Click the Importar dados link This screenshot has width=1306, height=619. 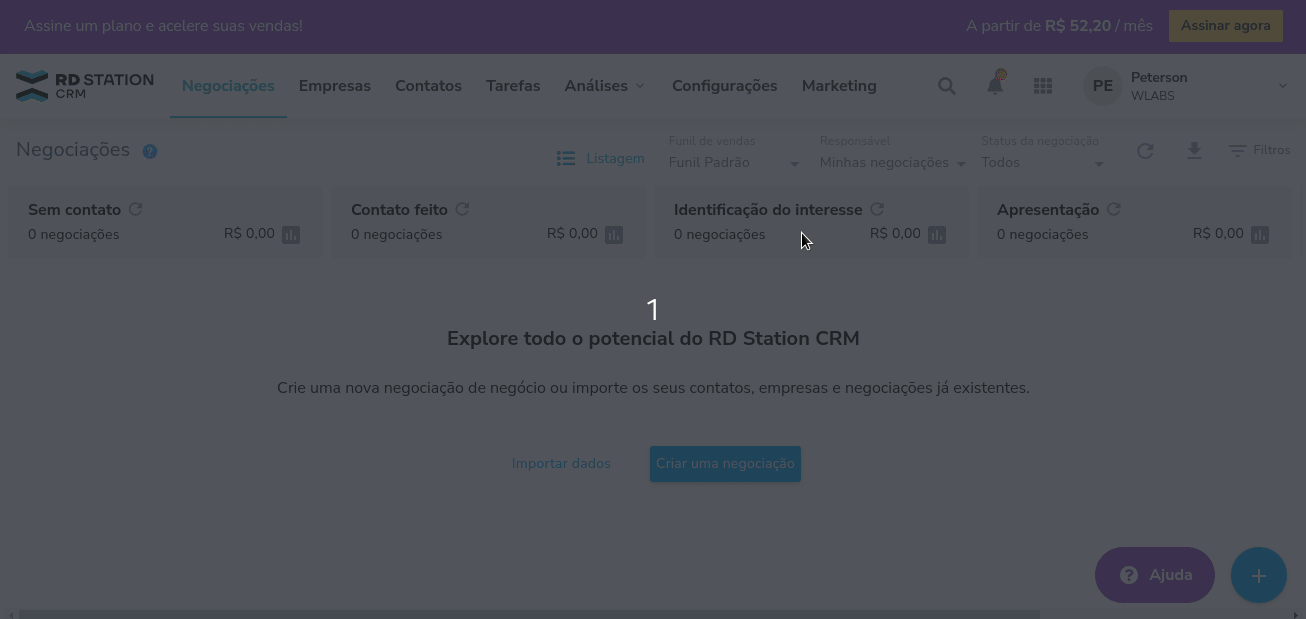561,463
